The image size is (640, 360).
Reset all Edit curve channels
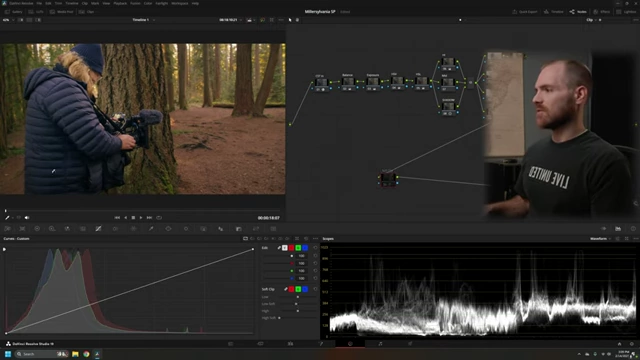click(x=315, y=248)
